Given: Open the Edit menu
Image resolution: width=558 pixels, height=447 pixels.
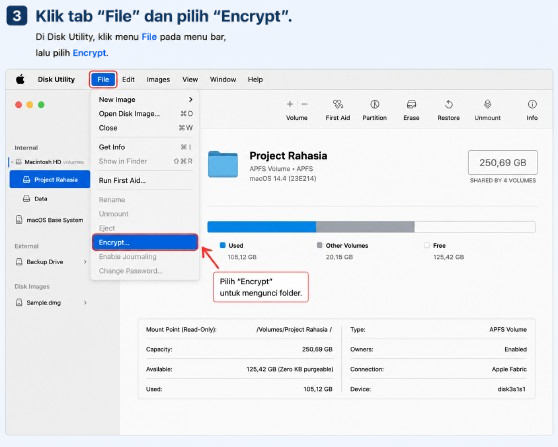Looking at the screenshot, I should (128, 79).
